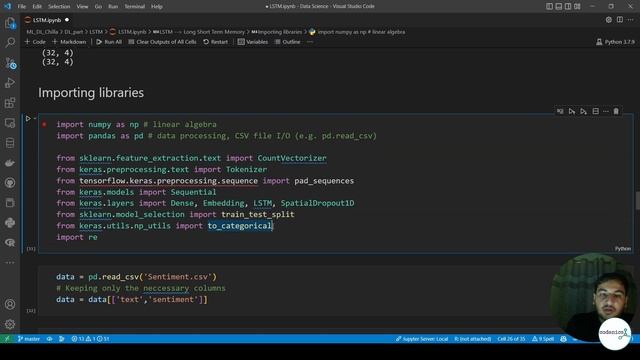640x360 pixels.
Task: Open notebook settings gear in editor title
Action: click(609, 20)
